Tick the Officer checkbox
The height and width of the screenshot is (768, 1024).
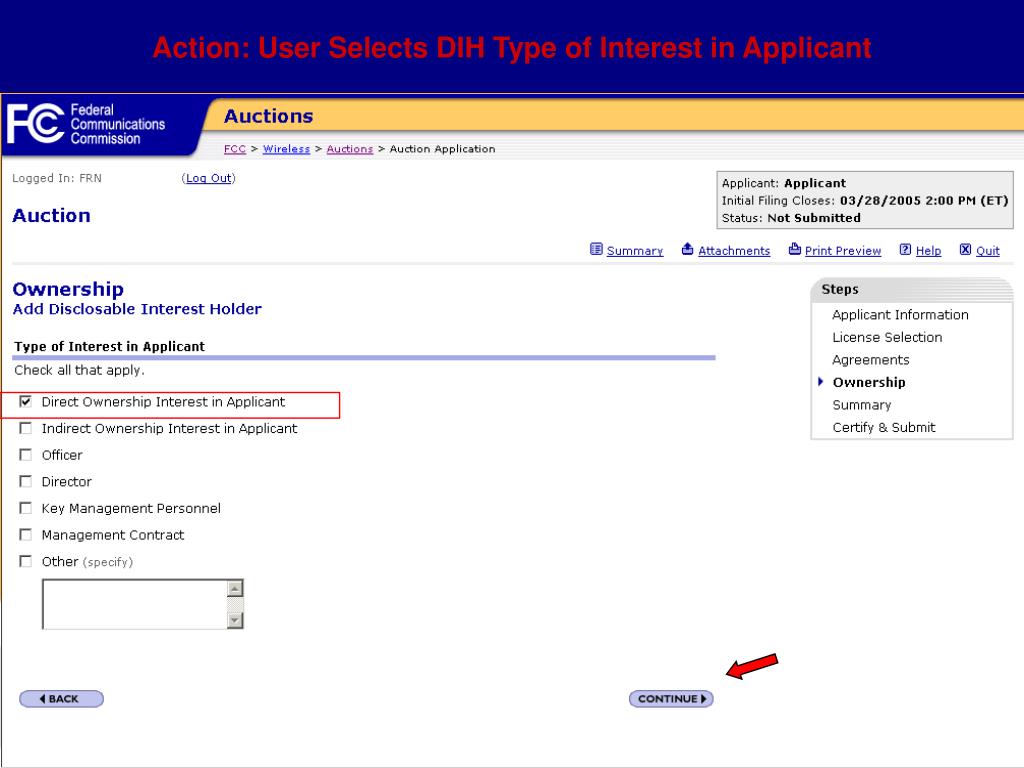coord(25,455)
